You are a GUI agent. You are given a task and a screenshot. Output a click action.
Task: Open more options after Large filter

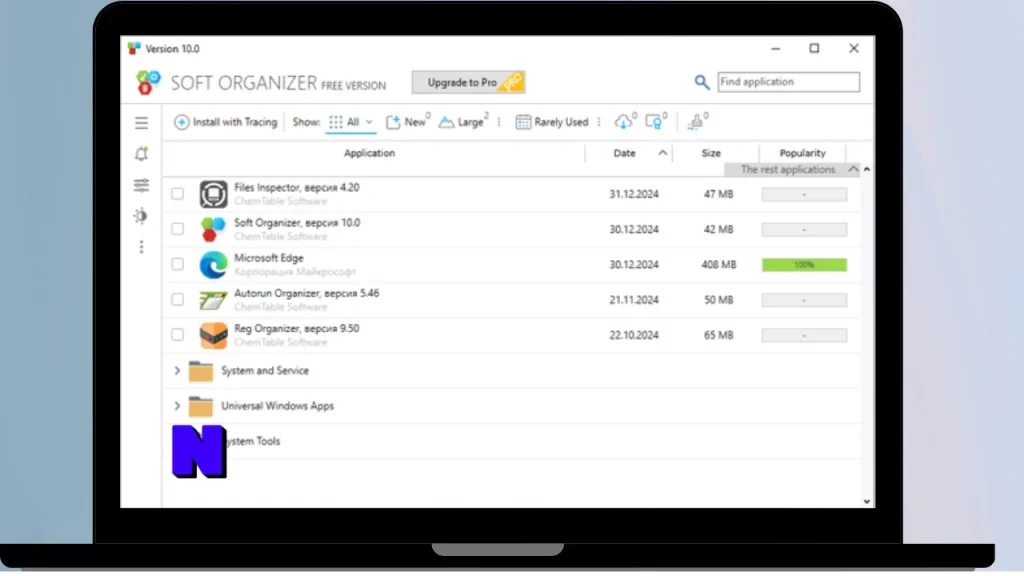499,122
